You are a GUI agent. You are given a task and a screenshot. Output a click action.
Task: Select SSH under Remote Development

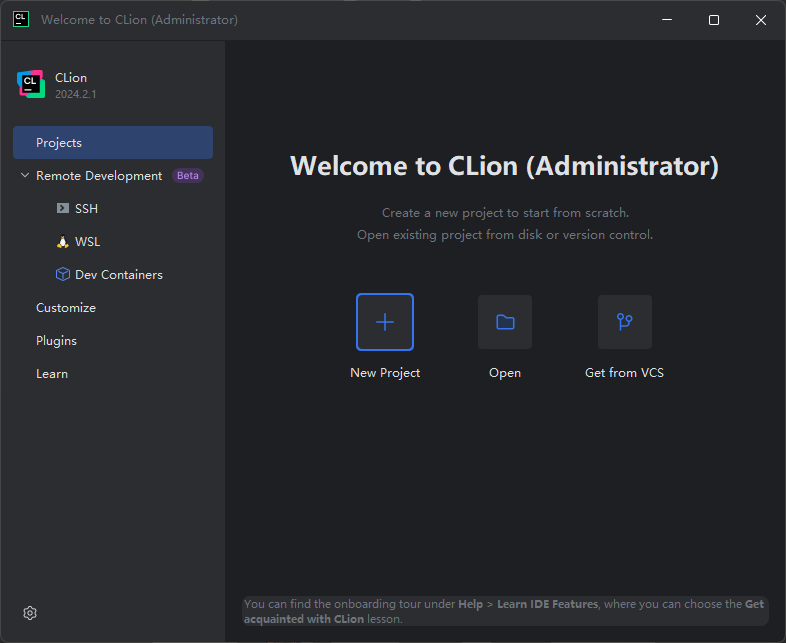pyautogui.click(x=86, y=208)
